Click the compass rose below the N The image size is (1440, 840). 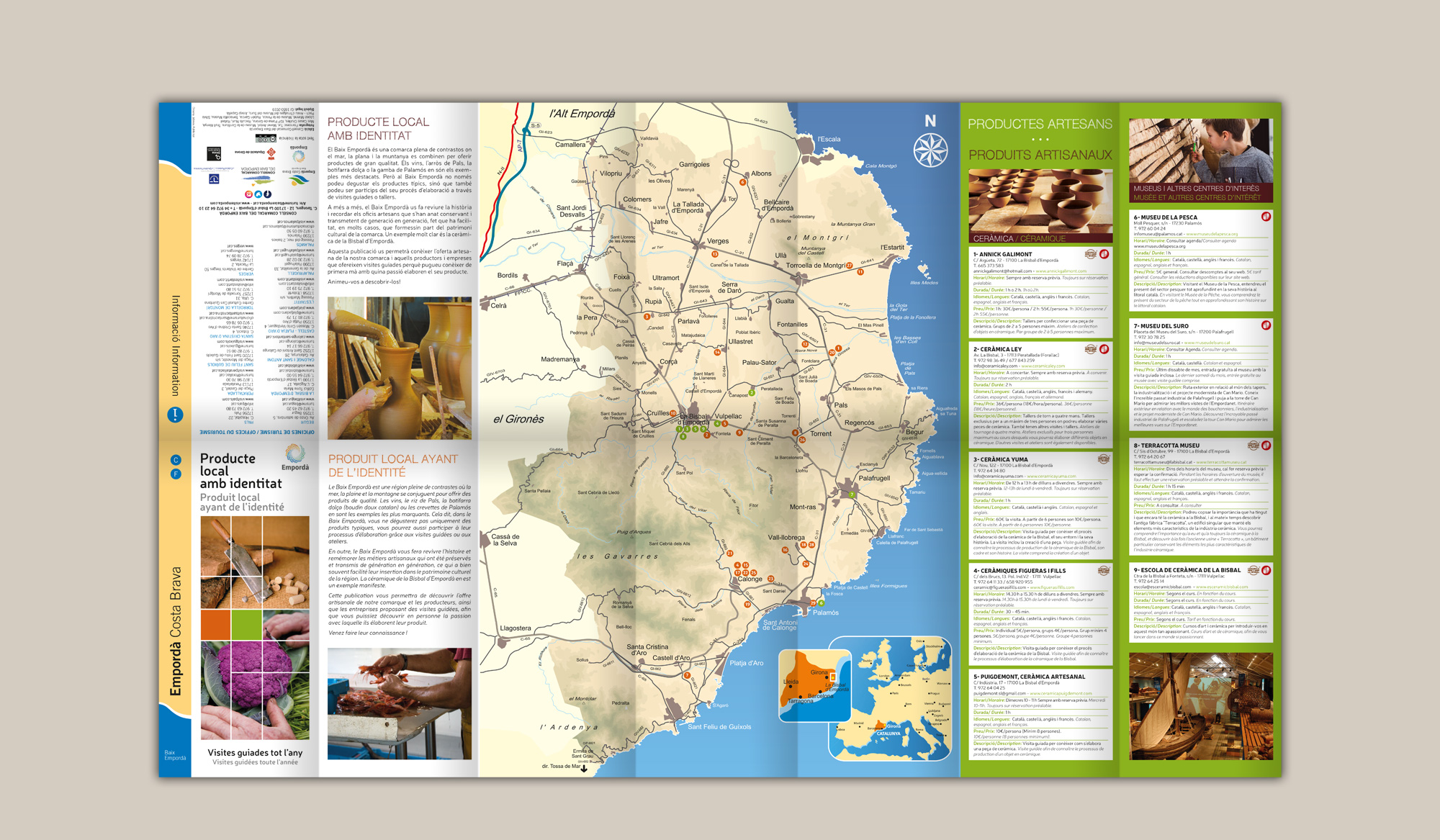click(930, 151)
